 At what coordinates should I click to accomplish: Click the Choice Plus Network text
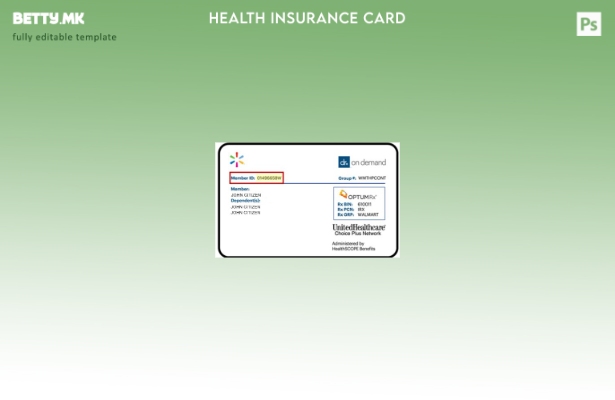(x=358, y=234)
